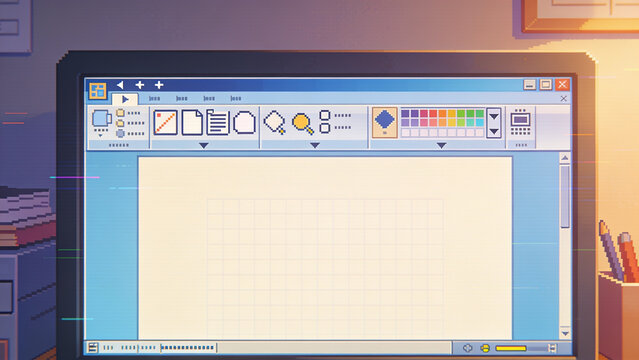Click the yellow zoom slider bar
Screen dimensions: 639x360
pos(511,348)
